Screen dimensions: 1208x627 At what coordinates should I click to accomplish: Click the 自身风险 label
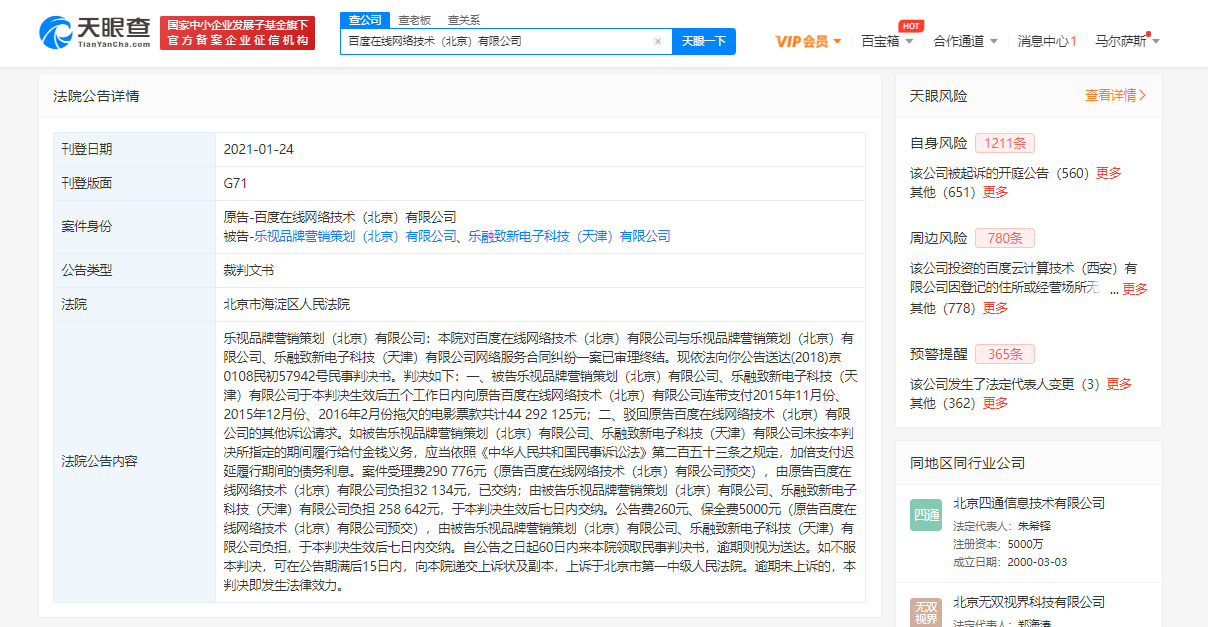tap(939, 143)
